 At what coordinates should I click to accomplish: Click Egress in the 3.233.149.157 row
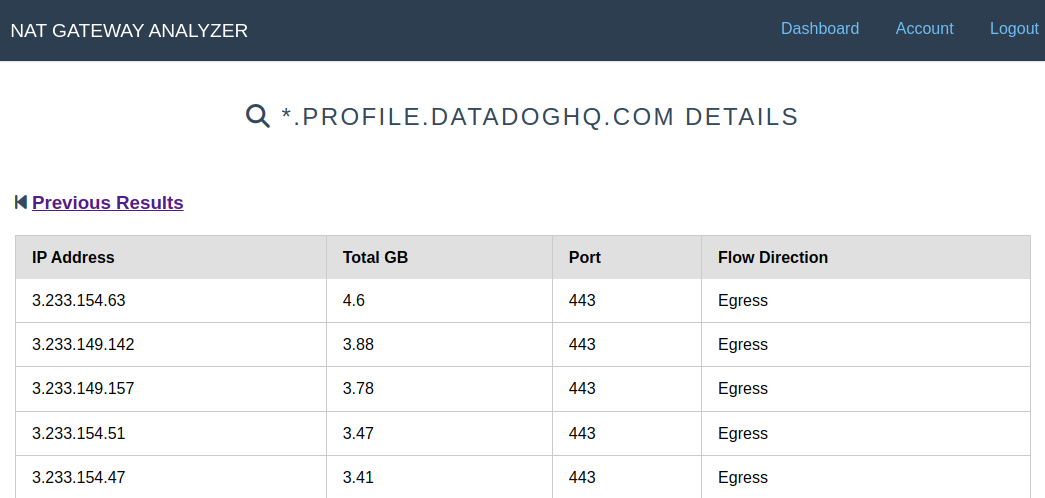tap(743, 389)
